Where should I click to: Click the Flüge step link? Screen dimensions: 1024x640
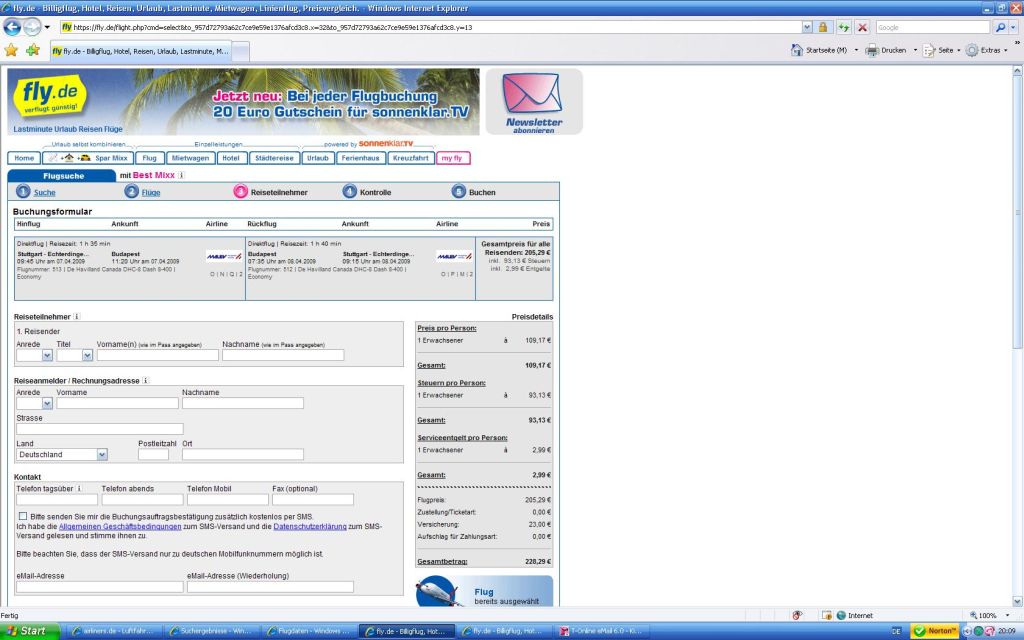151,193
